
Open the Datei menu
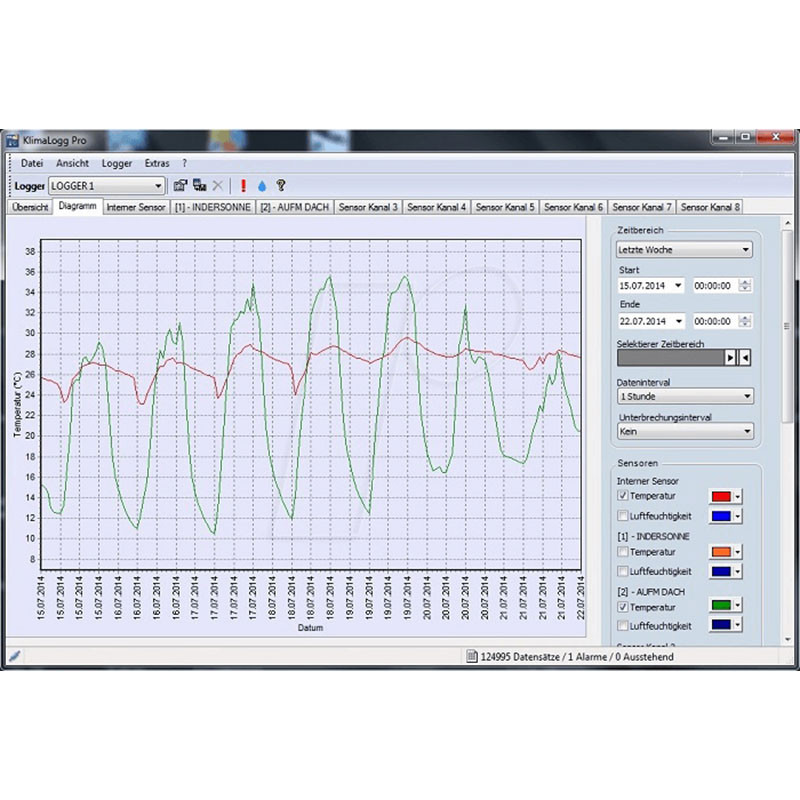coord(32,163)
